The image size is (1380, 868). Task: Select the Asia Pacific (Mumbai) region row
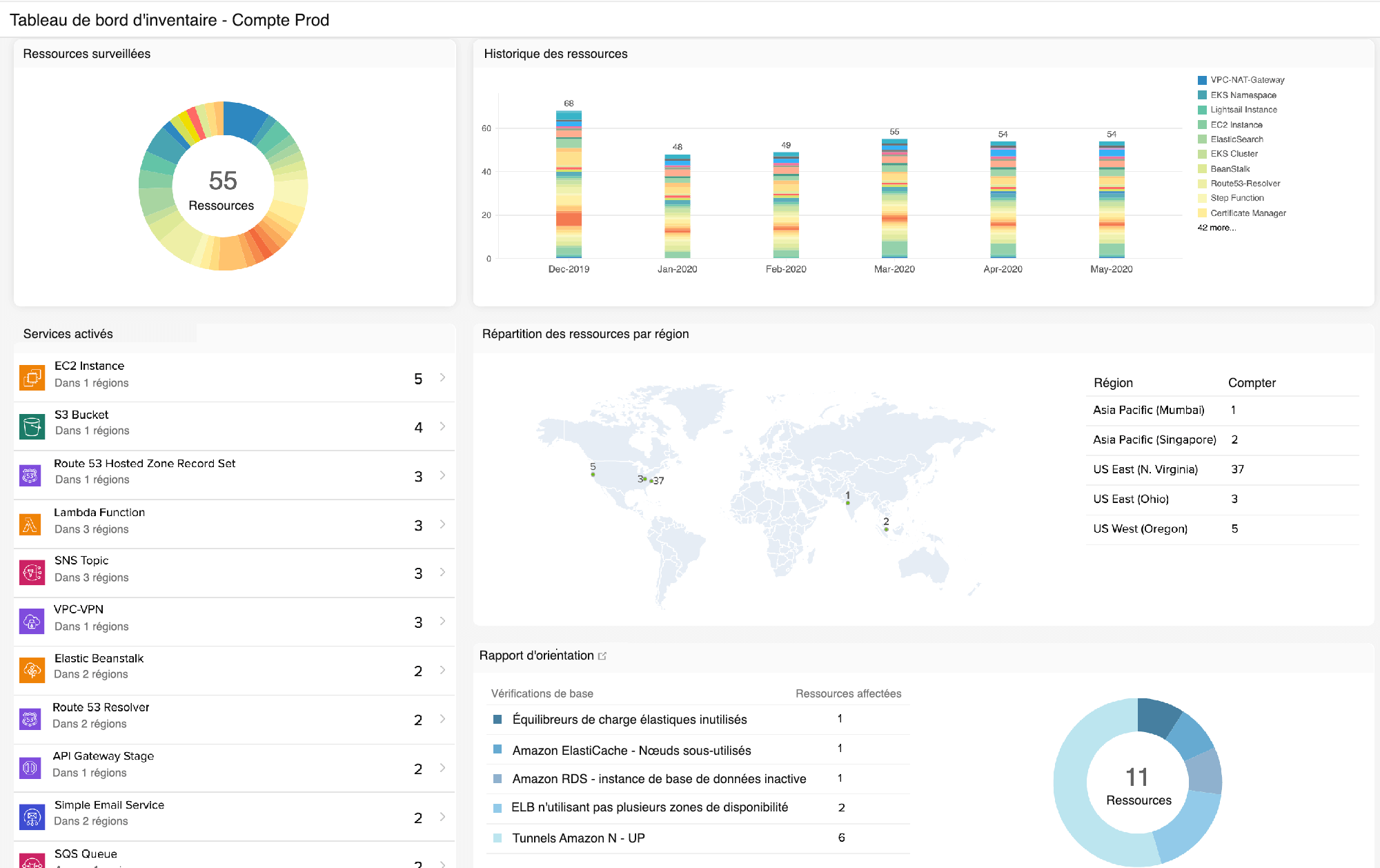[1223, 410]
